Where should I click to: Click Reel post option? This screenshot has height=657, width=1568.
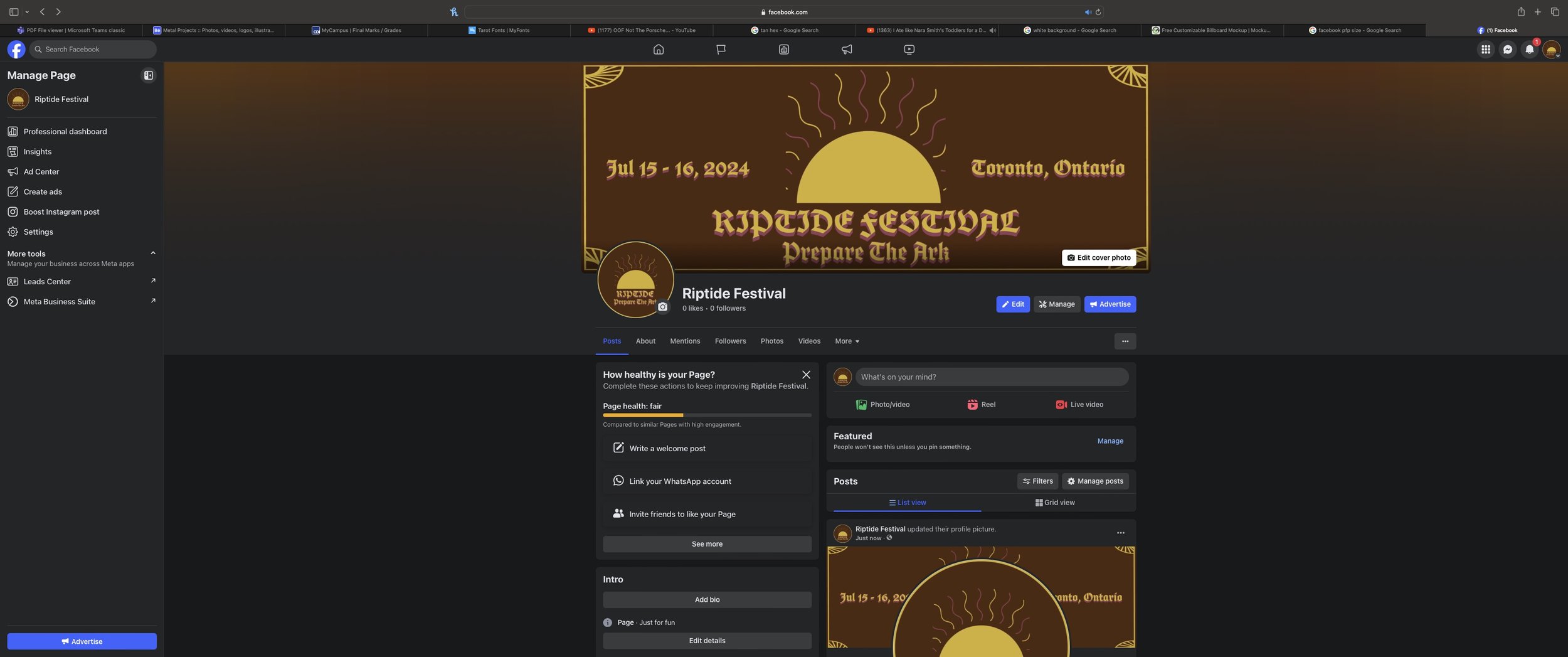click(981, 405)
